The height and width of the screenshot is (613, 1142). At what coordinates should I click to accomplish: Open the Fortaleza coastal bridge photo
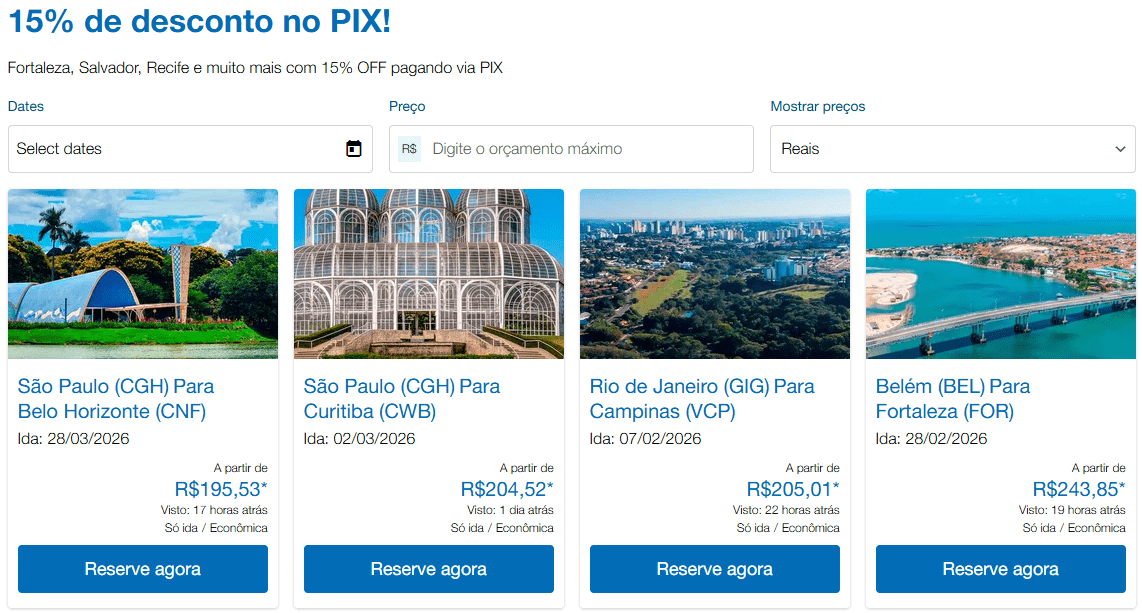1001,274
